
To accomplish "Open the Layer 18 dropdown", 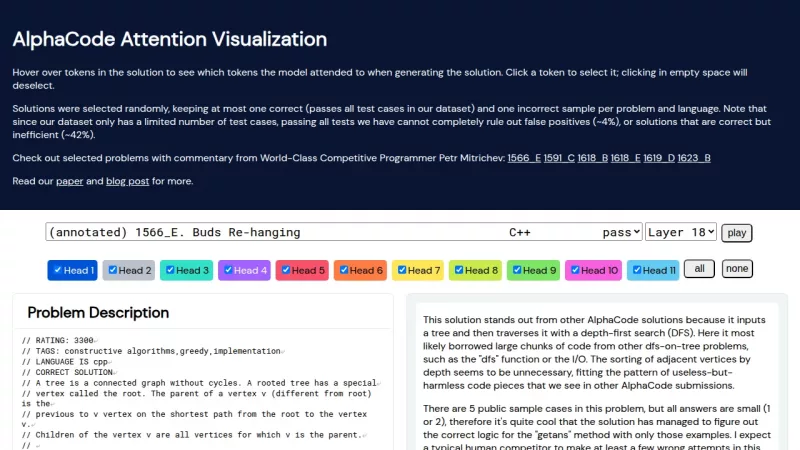I will [x=681, y=232].
